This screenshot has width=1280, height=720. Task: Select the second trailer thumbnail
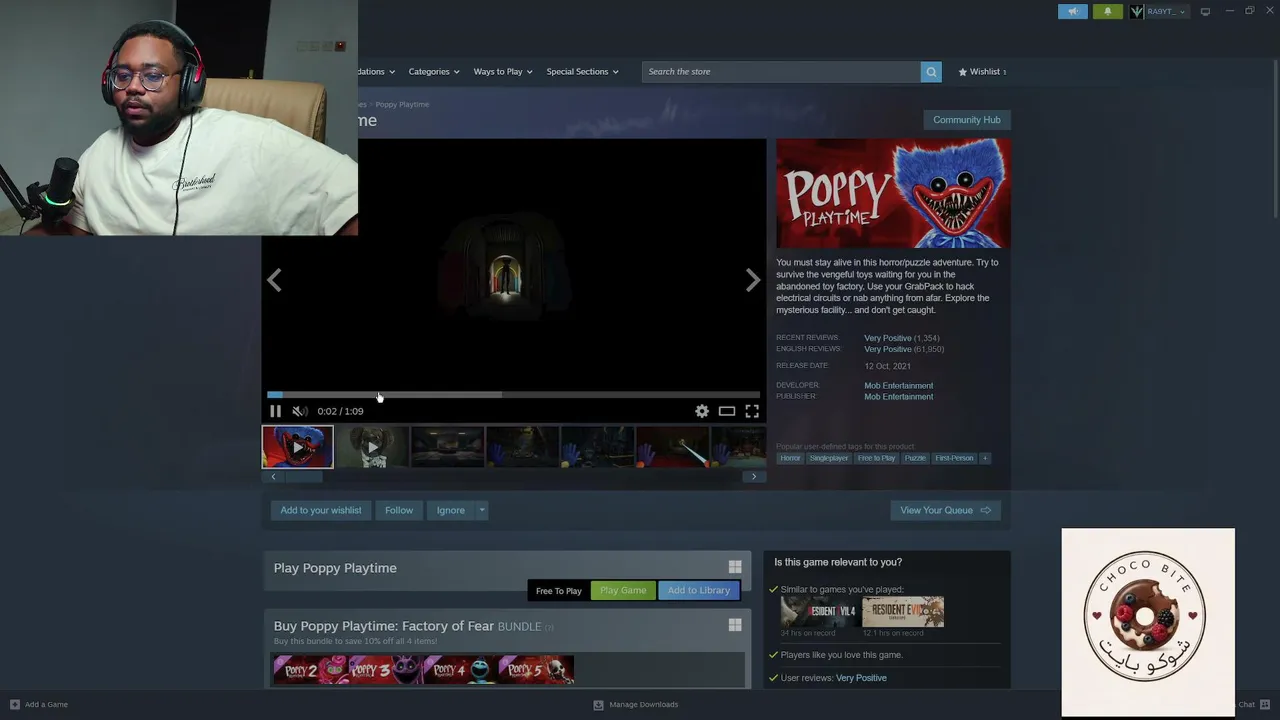point(372,447)
